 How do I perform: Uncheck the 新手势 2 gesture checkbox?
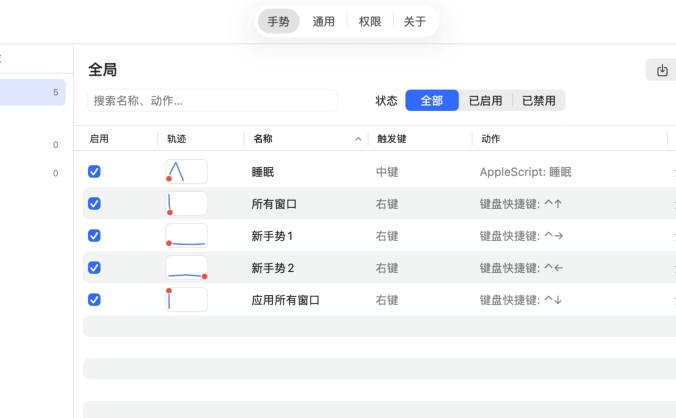pyautogui.click(x=94, y=268)
